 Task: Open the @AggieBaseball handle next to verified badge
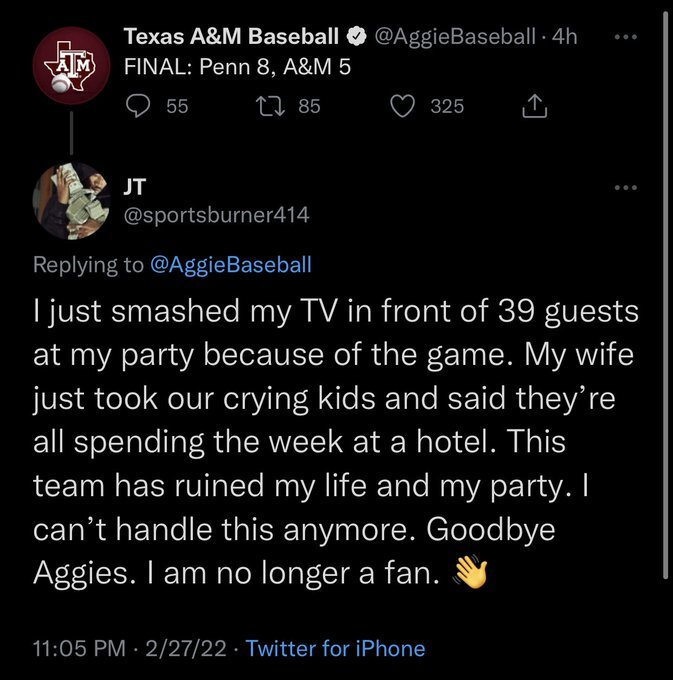pyautogui.click(x=454, y=38)
